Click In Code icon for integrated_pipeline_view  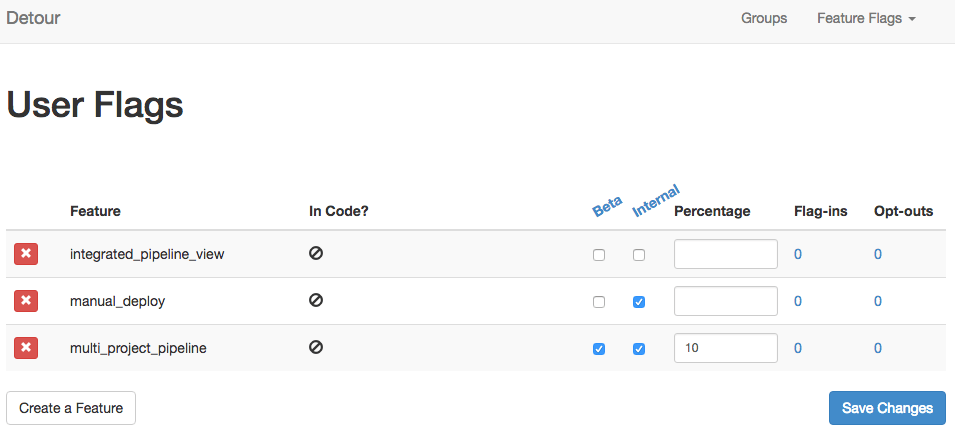point(316,253)
